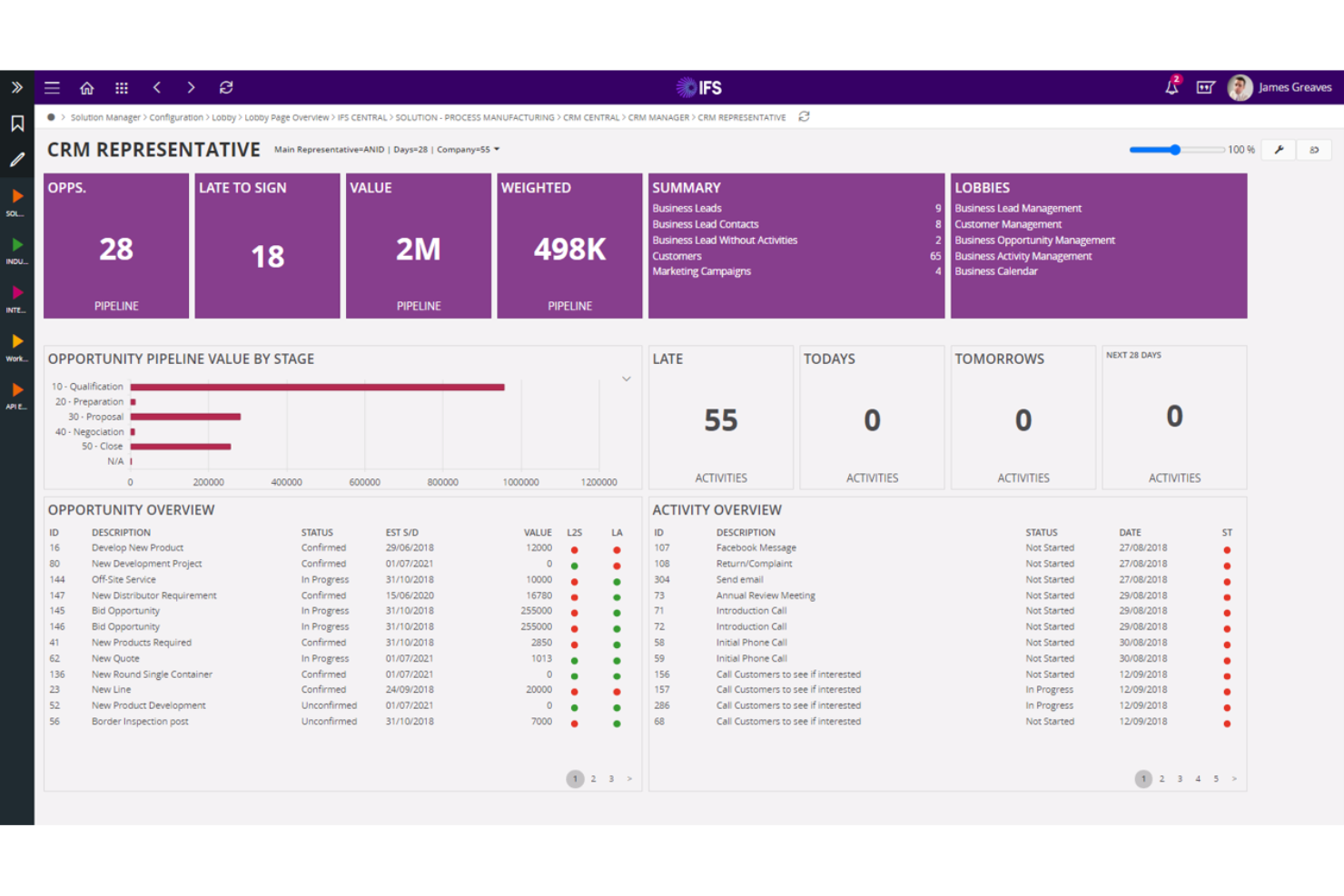This screenshot has height=896, width=1344.
Task: Click the pencil edit icon in the sidebar
Action: click(16, 161)
